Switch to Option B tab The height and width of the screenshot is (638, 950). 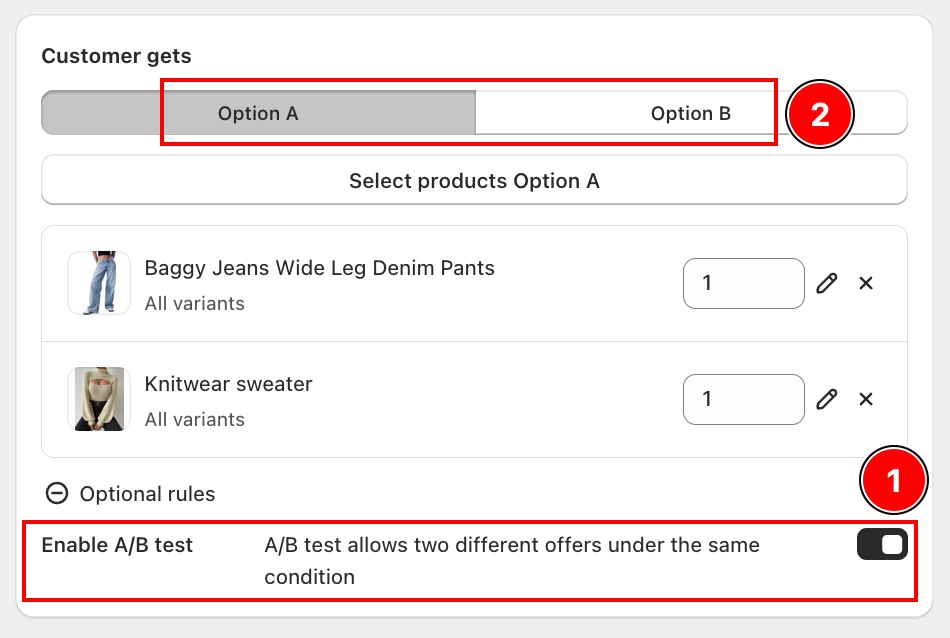pos(691,113)
